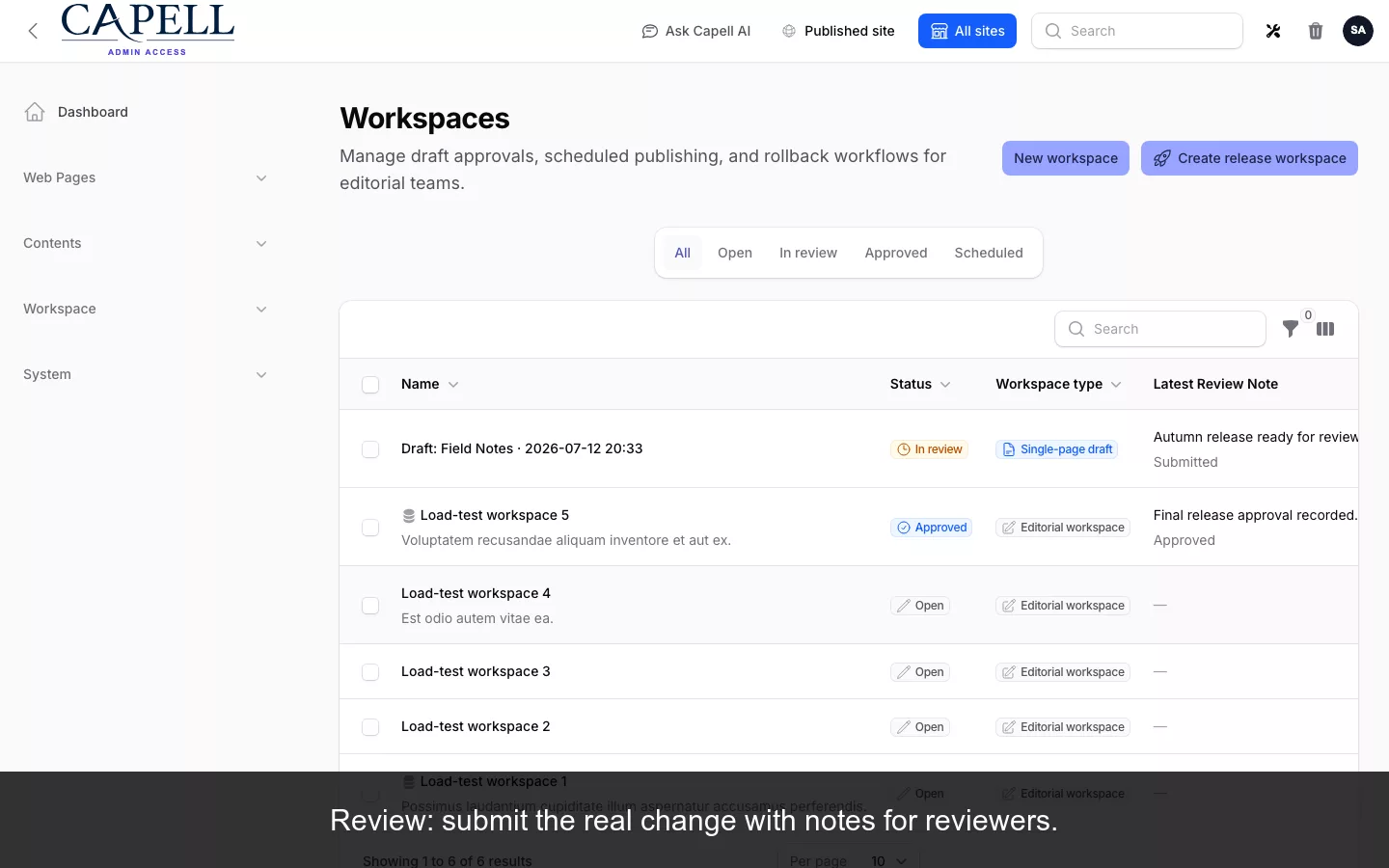
Task: Expand the Workspace sidebar section
Action: pyautogui.click(x=145, y=309)
